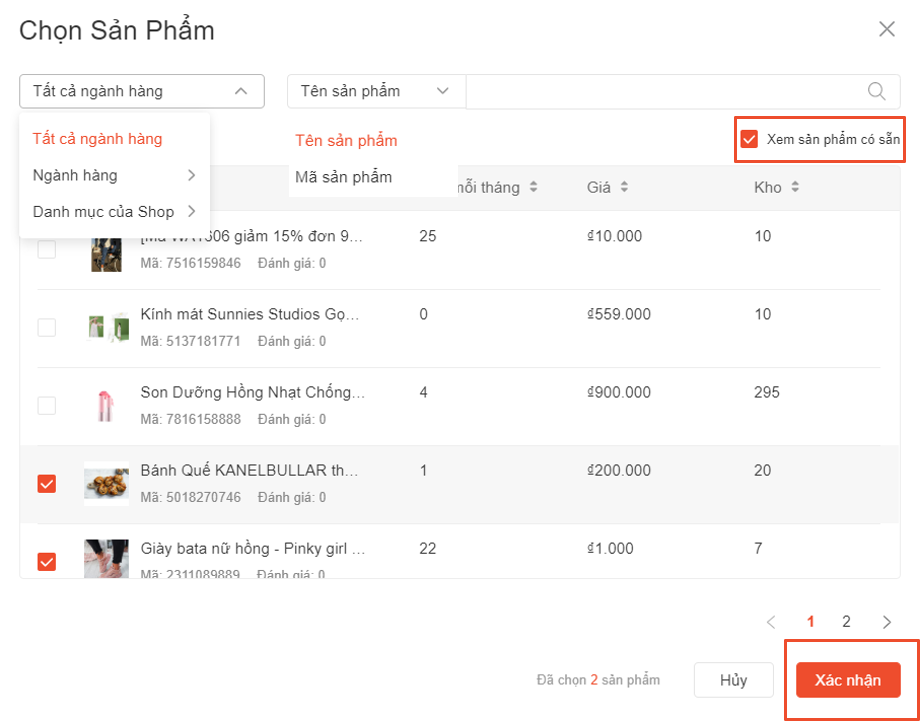920x721 pixels.
Task: Sort by Kho column arrows
Action: click(x=795, y=187)
